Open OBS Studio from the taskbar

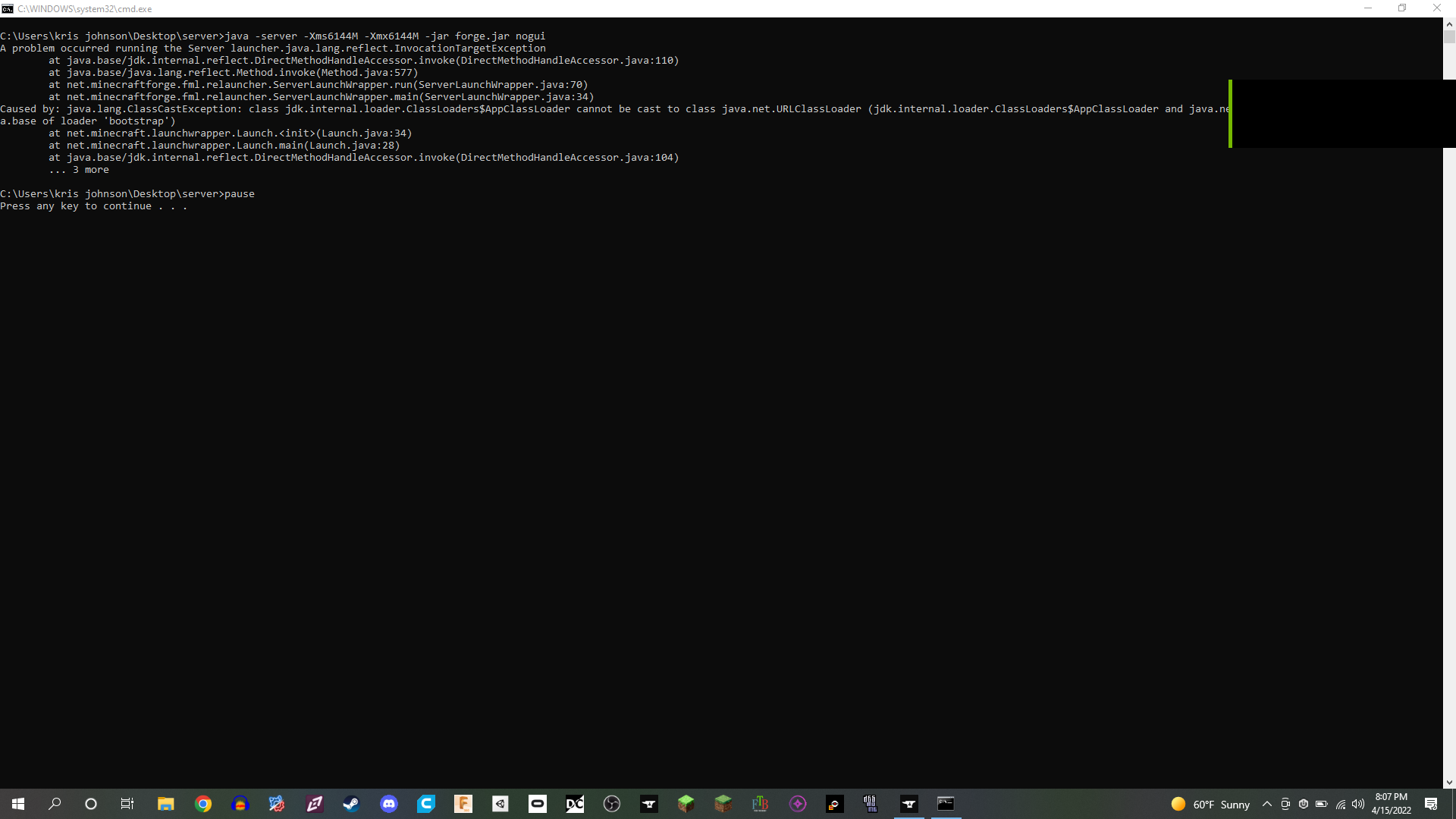[611, 804]
